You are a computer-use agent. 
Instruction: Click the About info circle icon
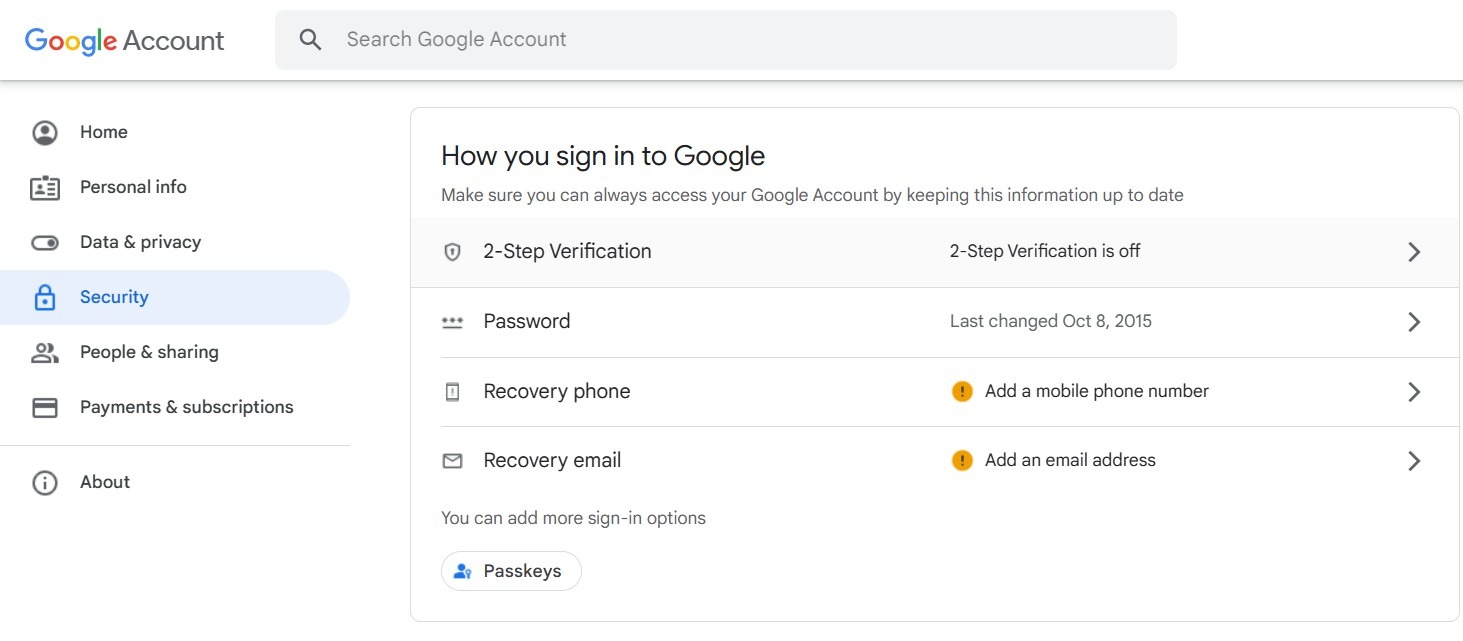pyautogui.click(x=45, y=482)
